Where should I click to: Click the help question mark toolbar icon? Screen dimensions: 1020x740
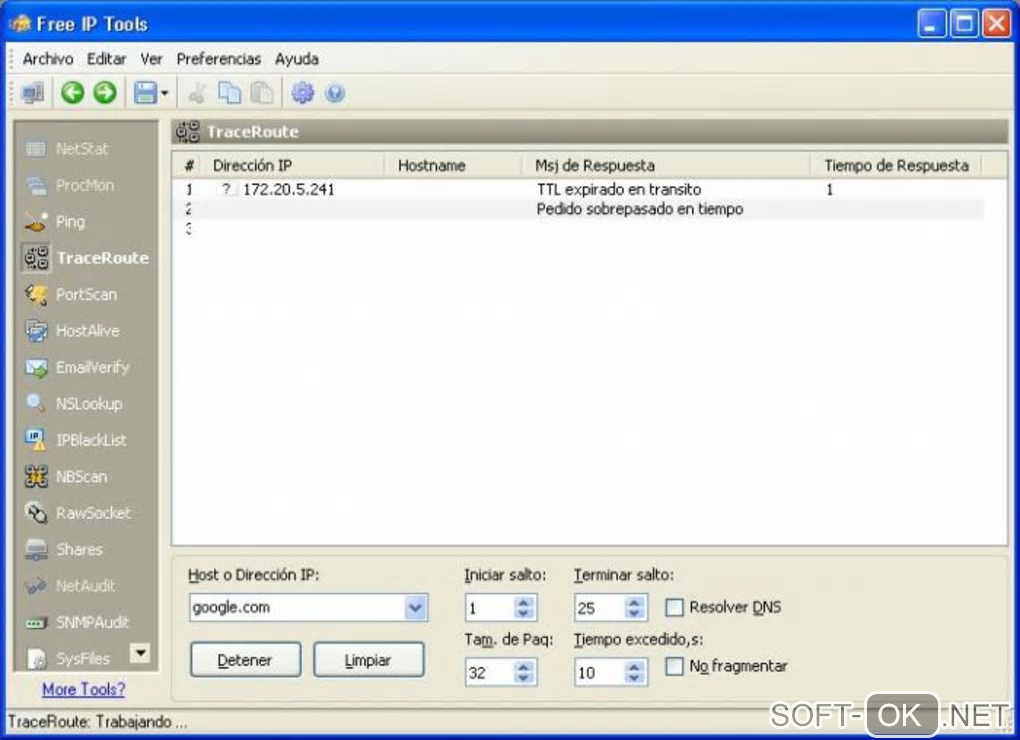coord(335,94)
